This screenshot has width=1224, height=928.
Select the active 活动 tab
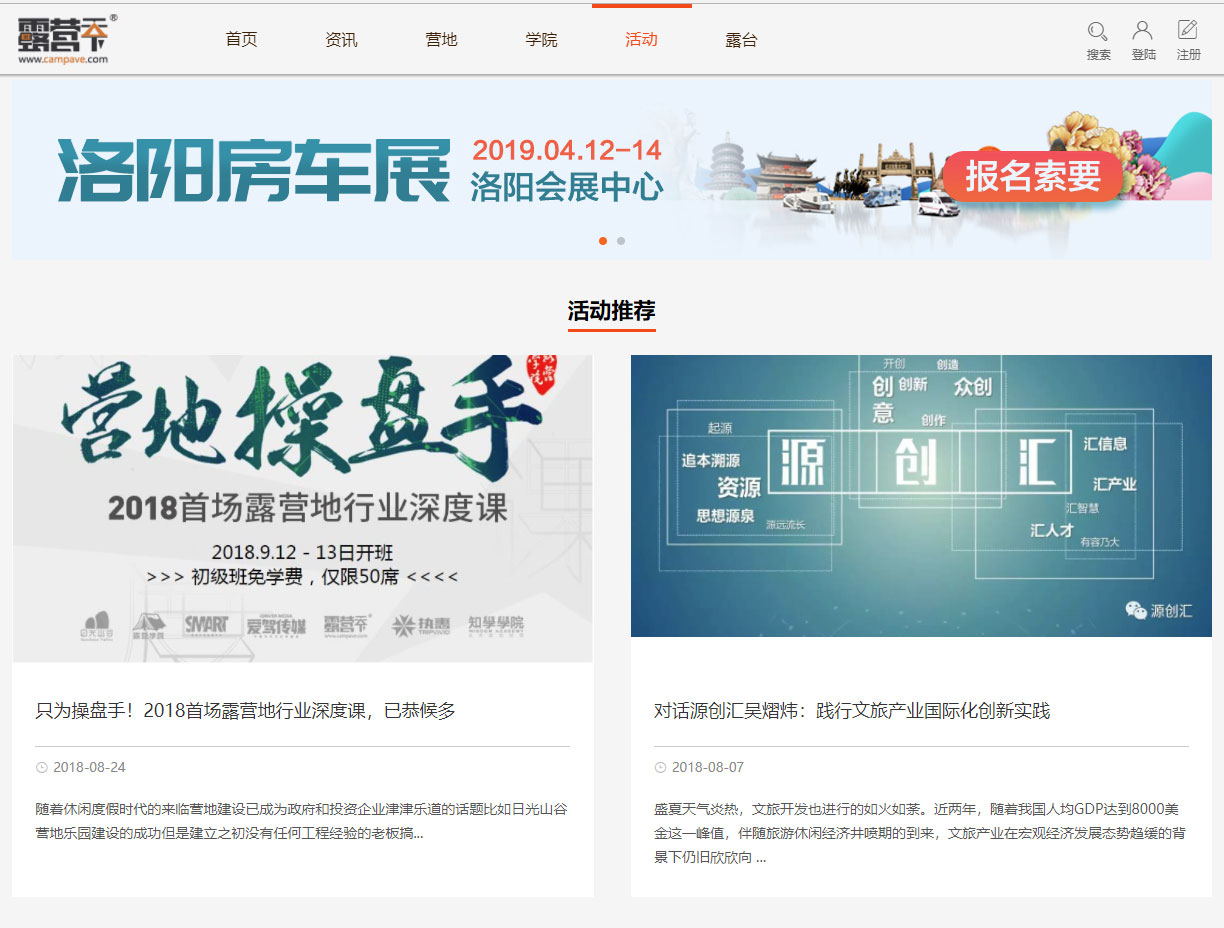click(641, 40)
